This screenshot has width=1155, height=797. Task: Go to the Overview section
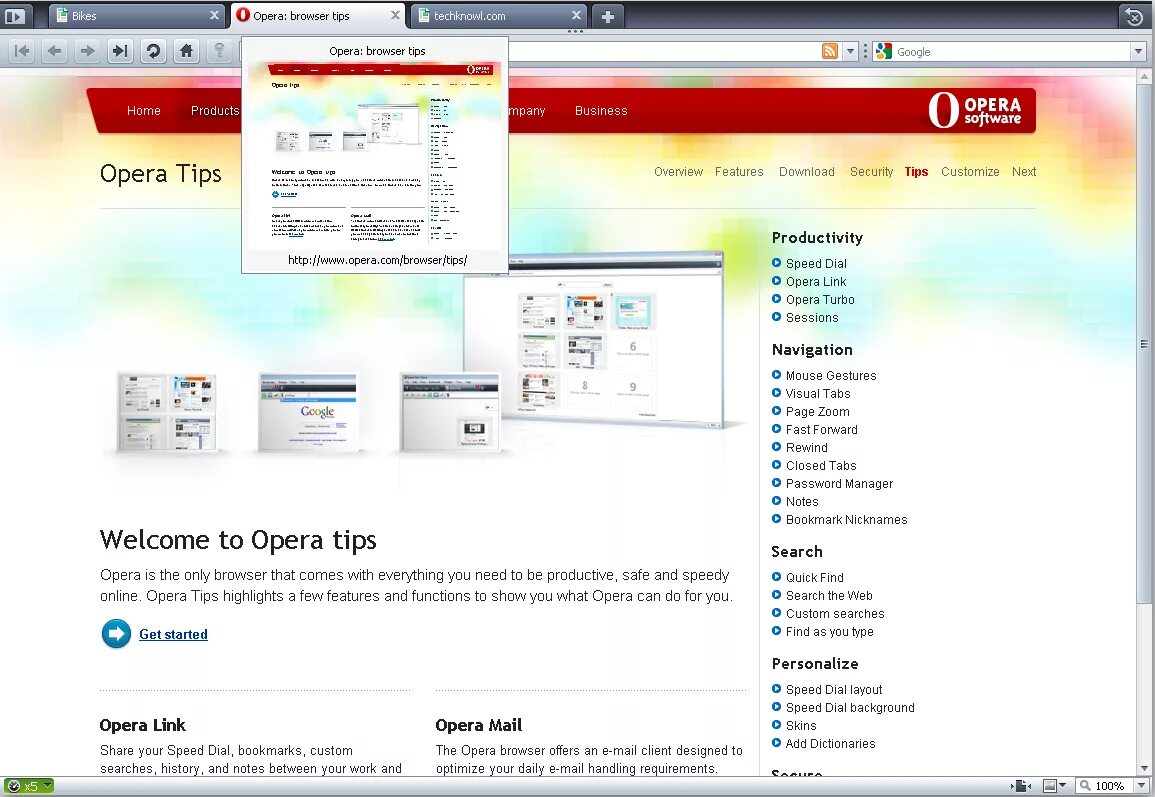pyautogui.click(x=678, y=172)
